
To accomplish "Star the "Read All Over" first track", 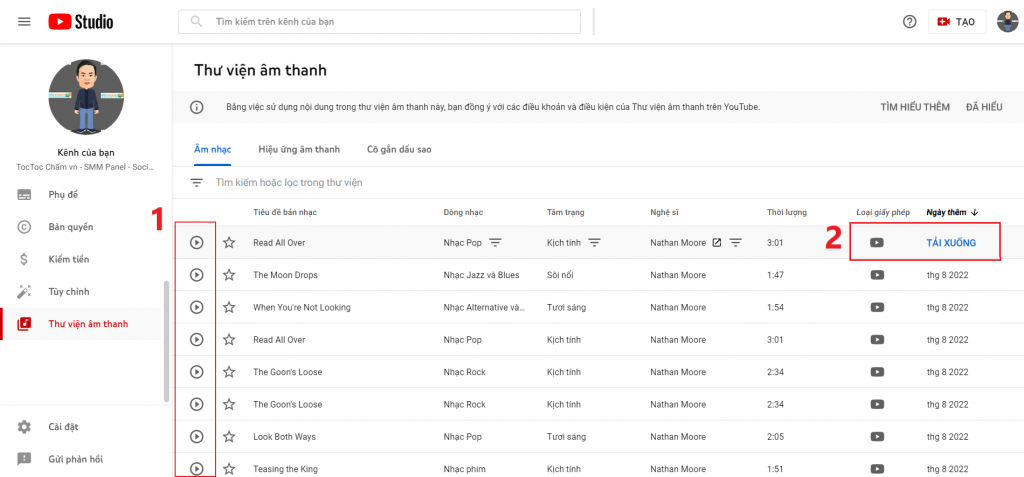I will pyautogui.click(x=229, y=243).
